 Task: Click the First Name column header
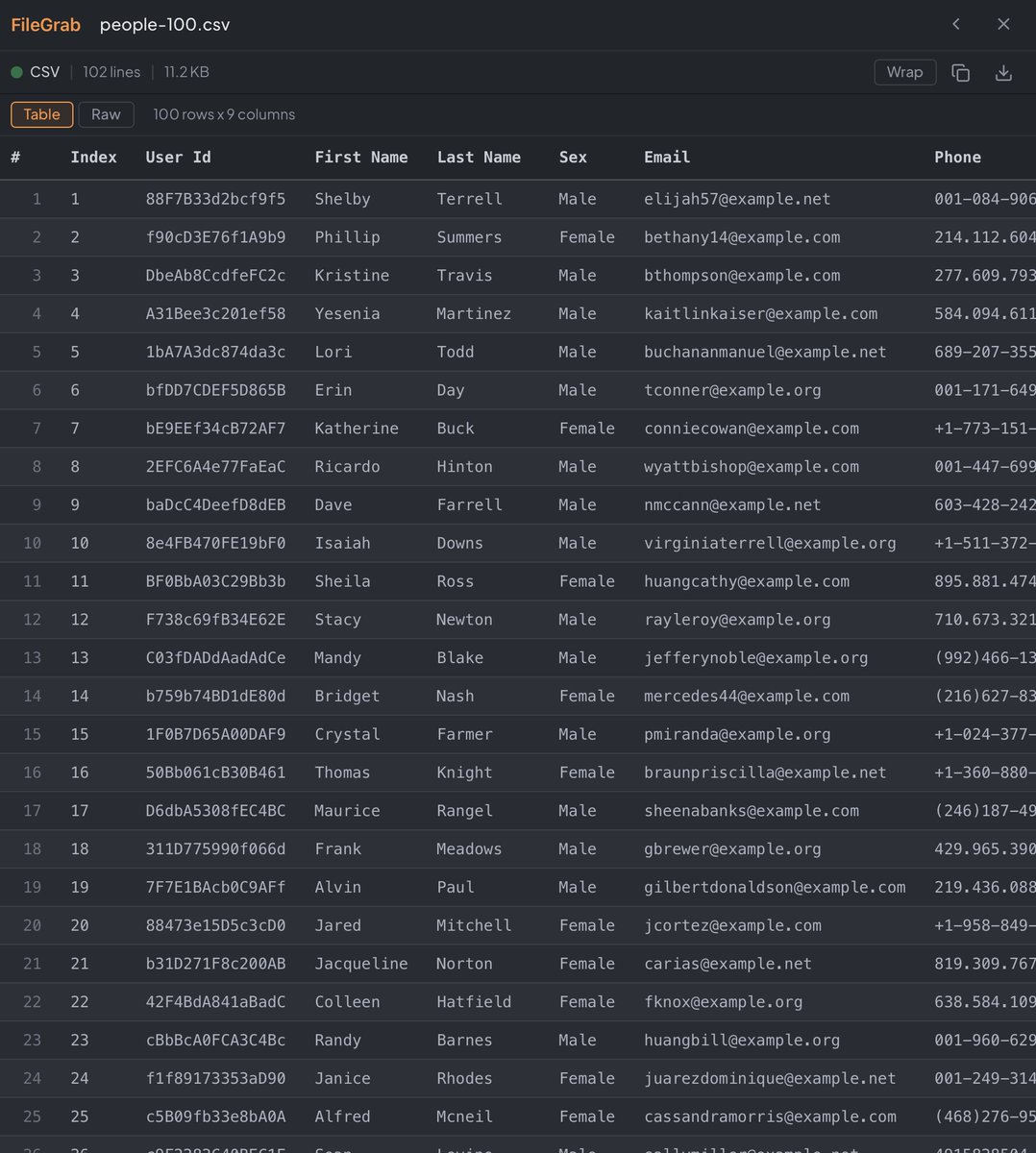361,158
